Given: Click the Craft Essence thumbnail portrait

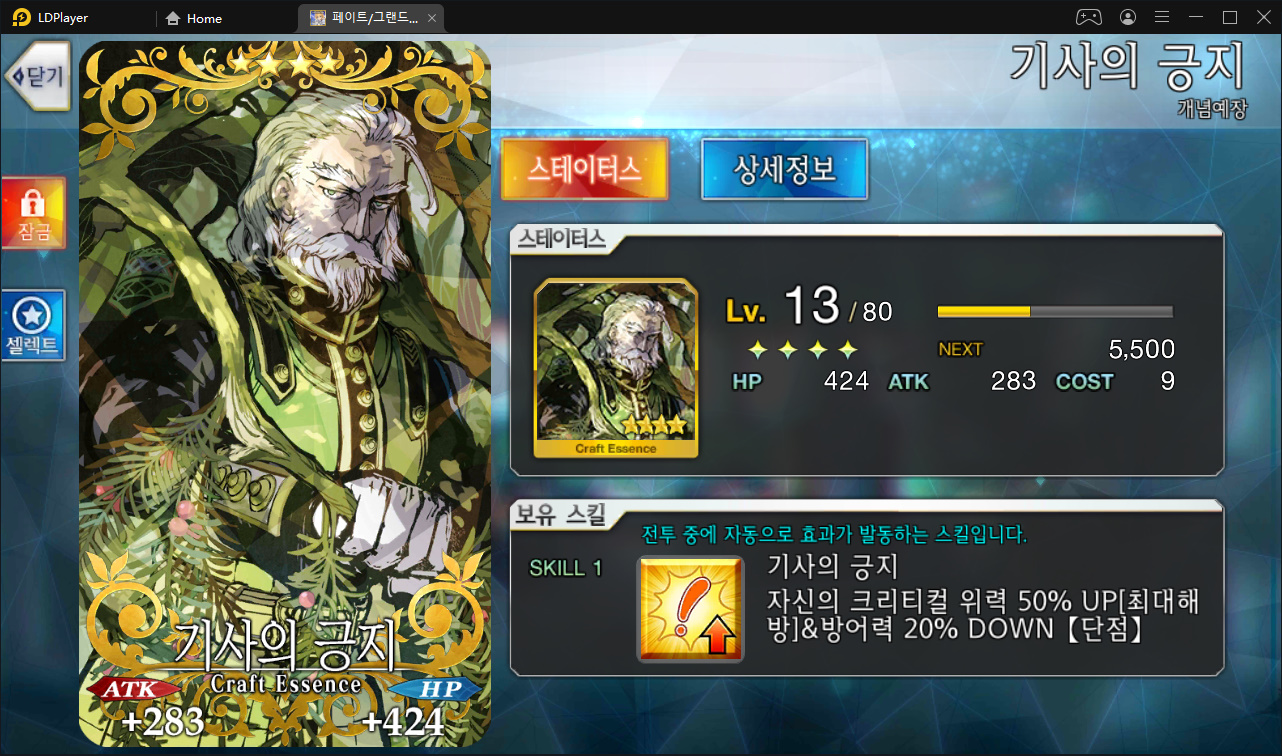Looking at the screenshot, I should click(616, 368).
